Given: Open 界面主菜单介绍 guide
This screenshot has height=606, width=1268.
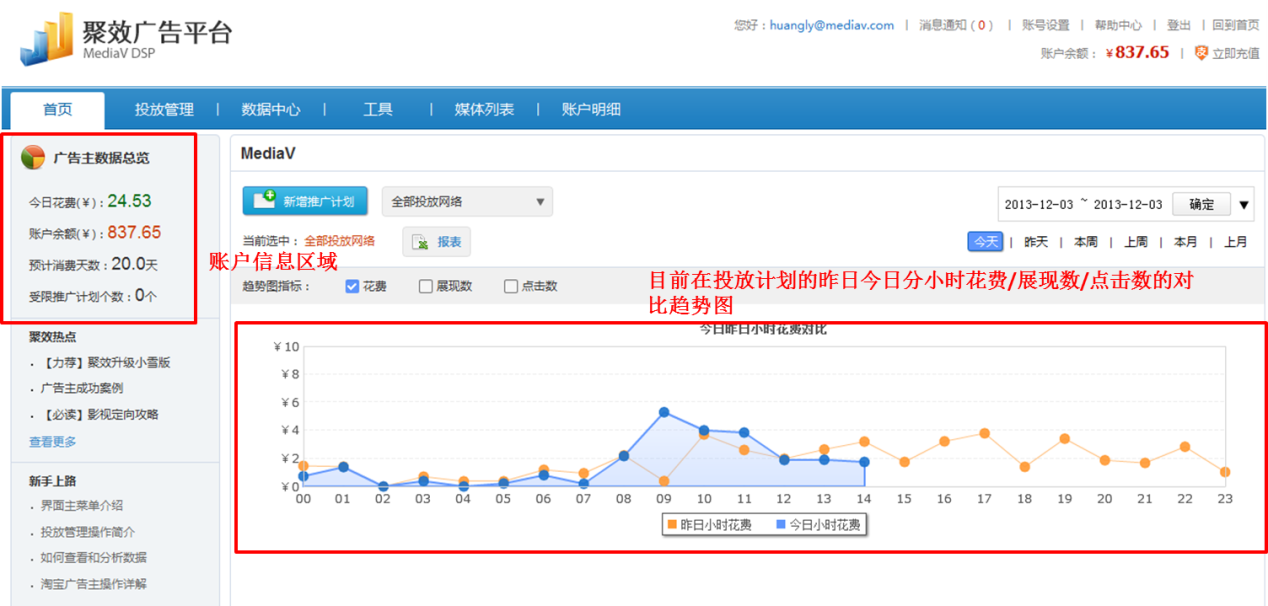Looking at the screenshot, I should click(x=82, y=506).
